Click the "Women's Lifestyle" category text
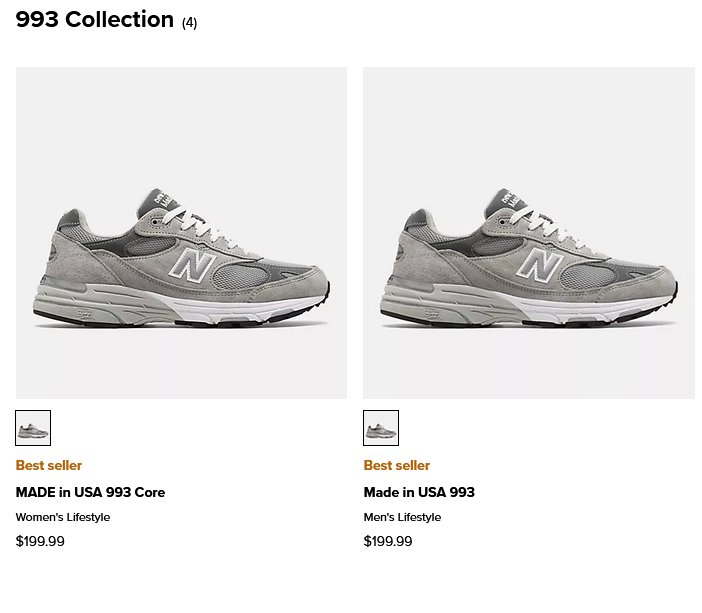 click(x=63, y=517)
